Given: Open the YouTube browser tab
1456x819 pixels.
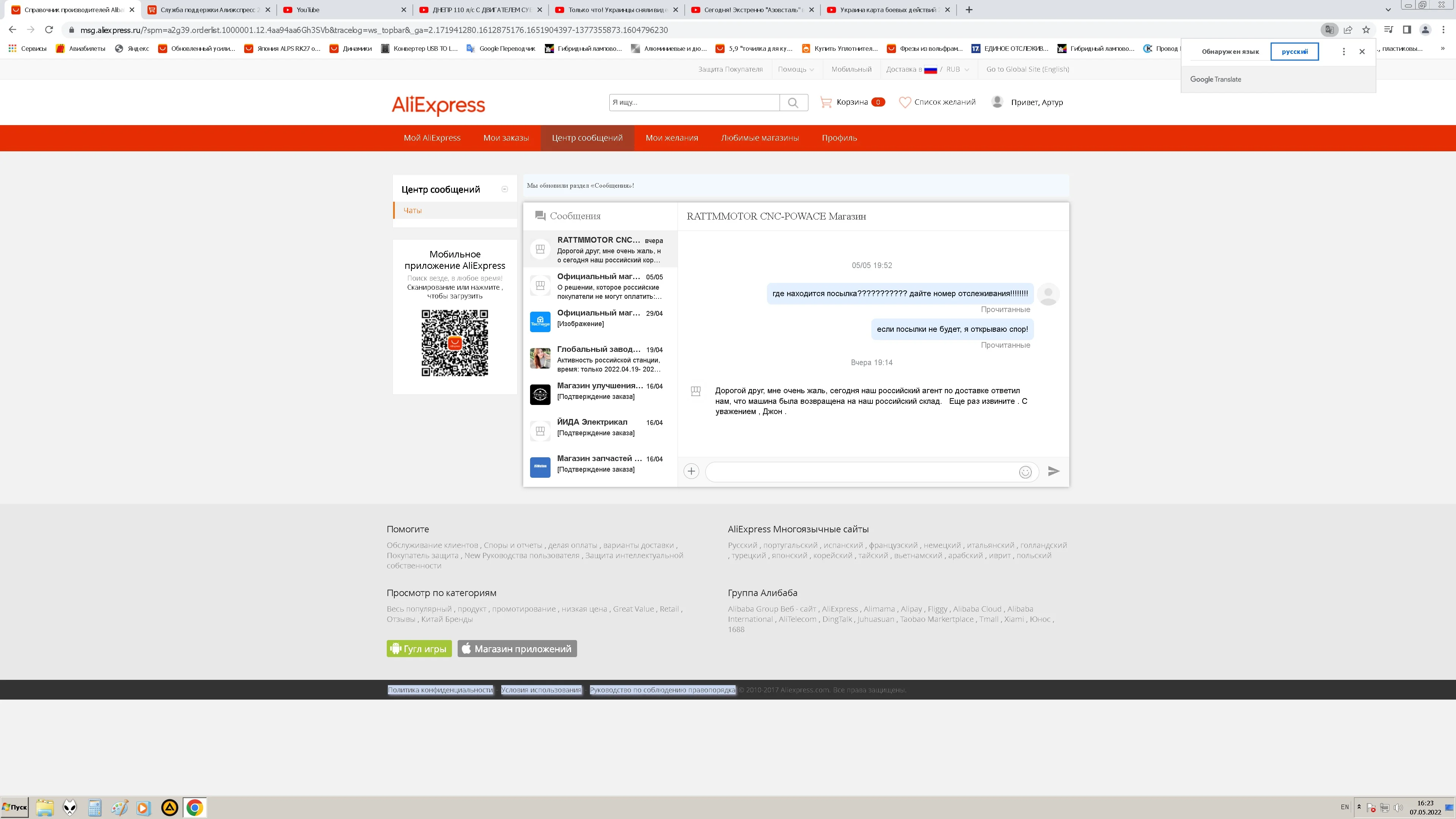Looking at the screenshot, I should point(339,9).
